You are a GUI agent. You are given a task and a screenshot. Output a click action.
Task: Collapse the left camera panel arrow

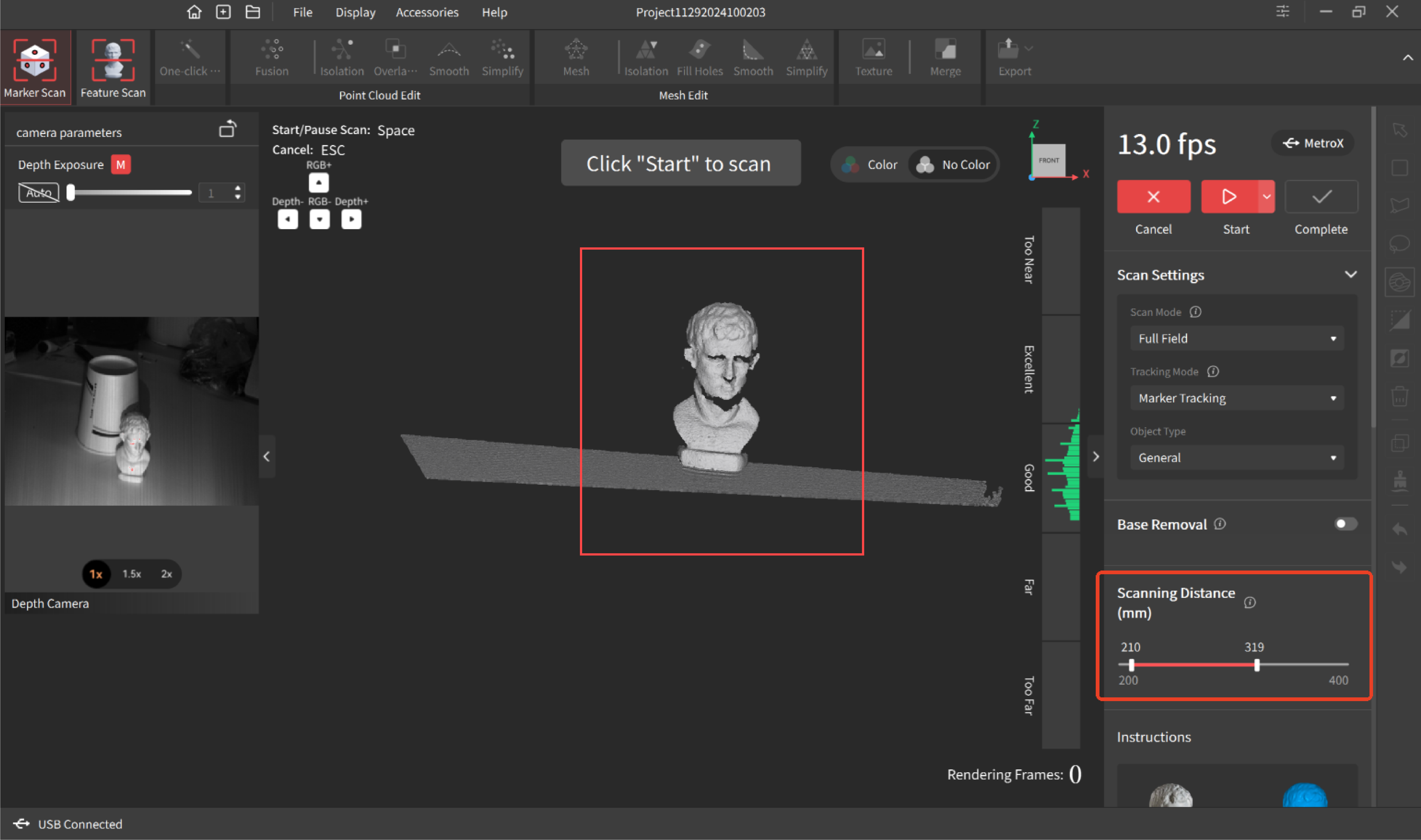point(267,456)
